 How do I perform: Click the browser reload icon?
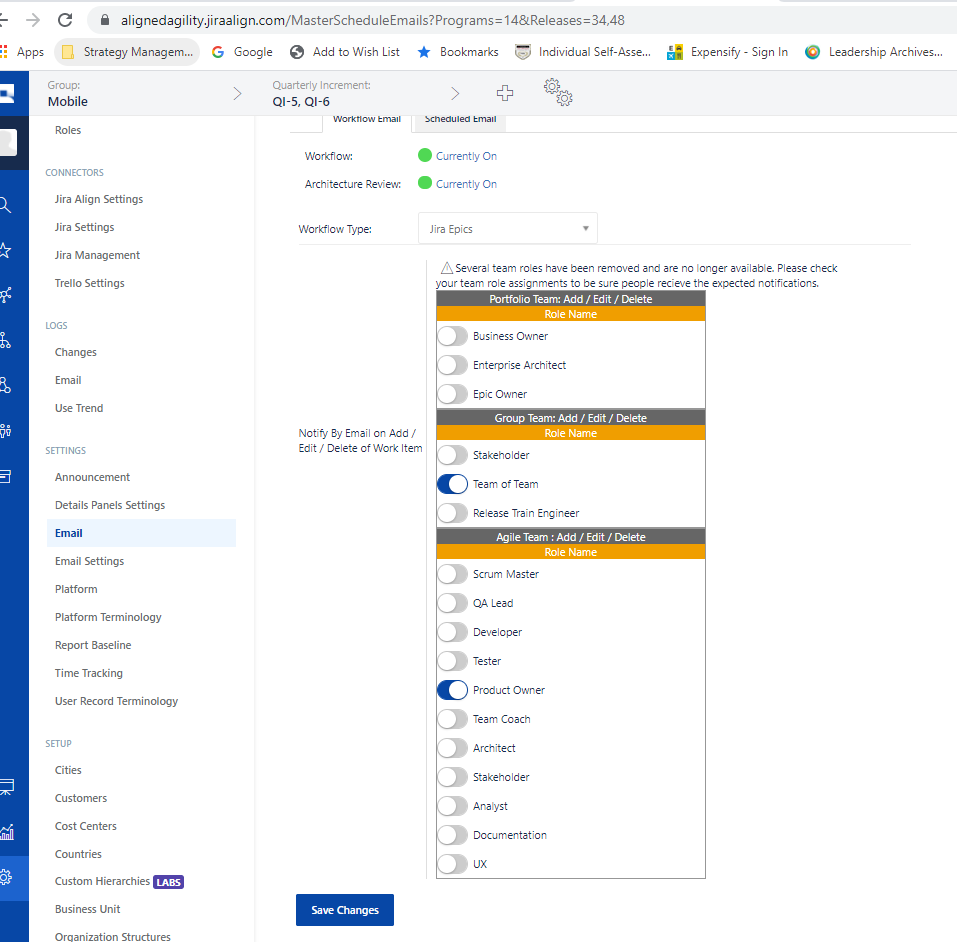(65, 20)
